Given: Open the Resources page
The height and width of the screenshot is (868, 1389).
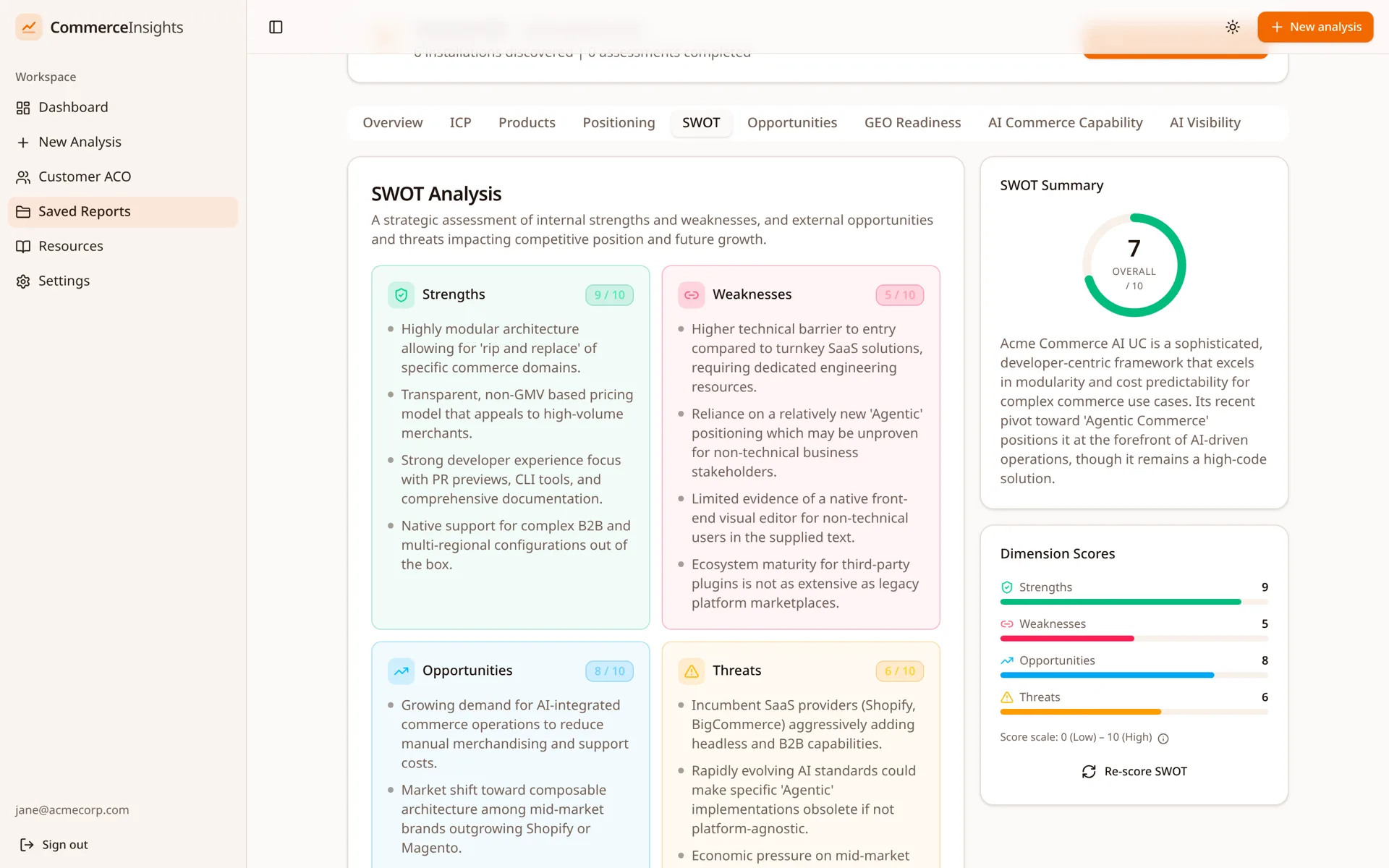Looking at the screenshot, I should pos(123,246).
